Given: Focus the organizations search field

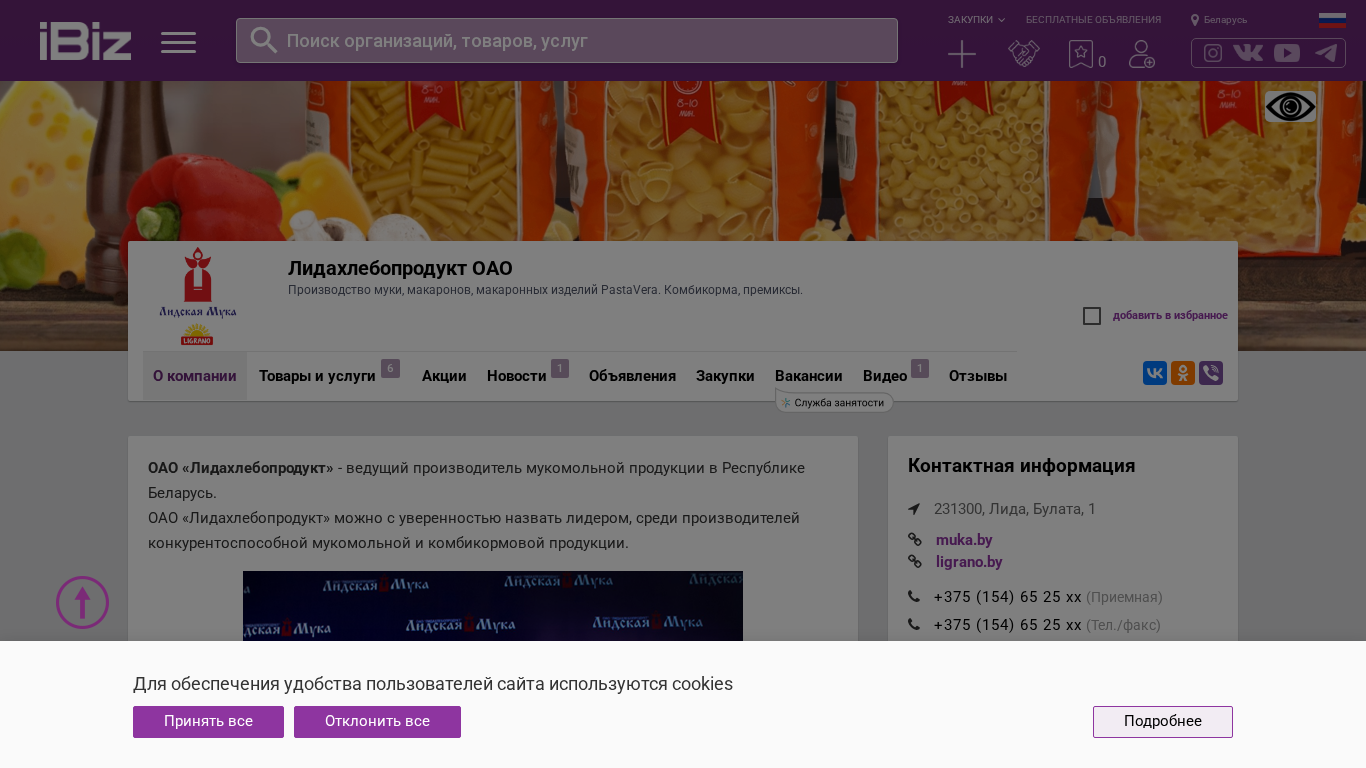Looking at the screenshot, I should pyautogui.click(x=567, y=41).
